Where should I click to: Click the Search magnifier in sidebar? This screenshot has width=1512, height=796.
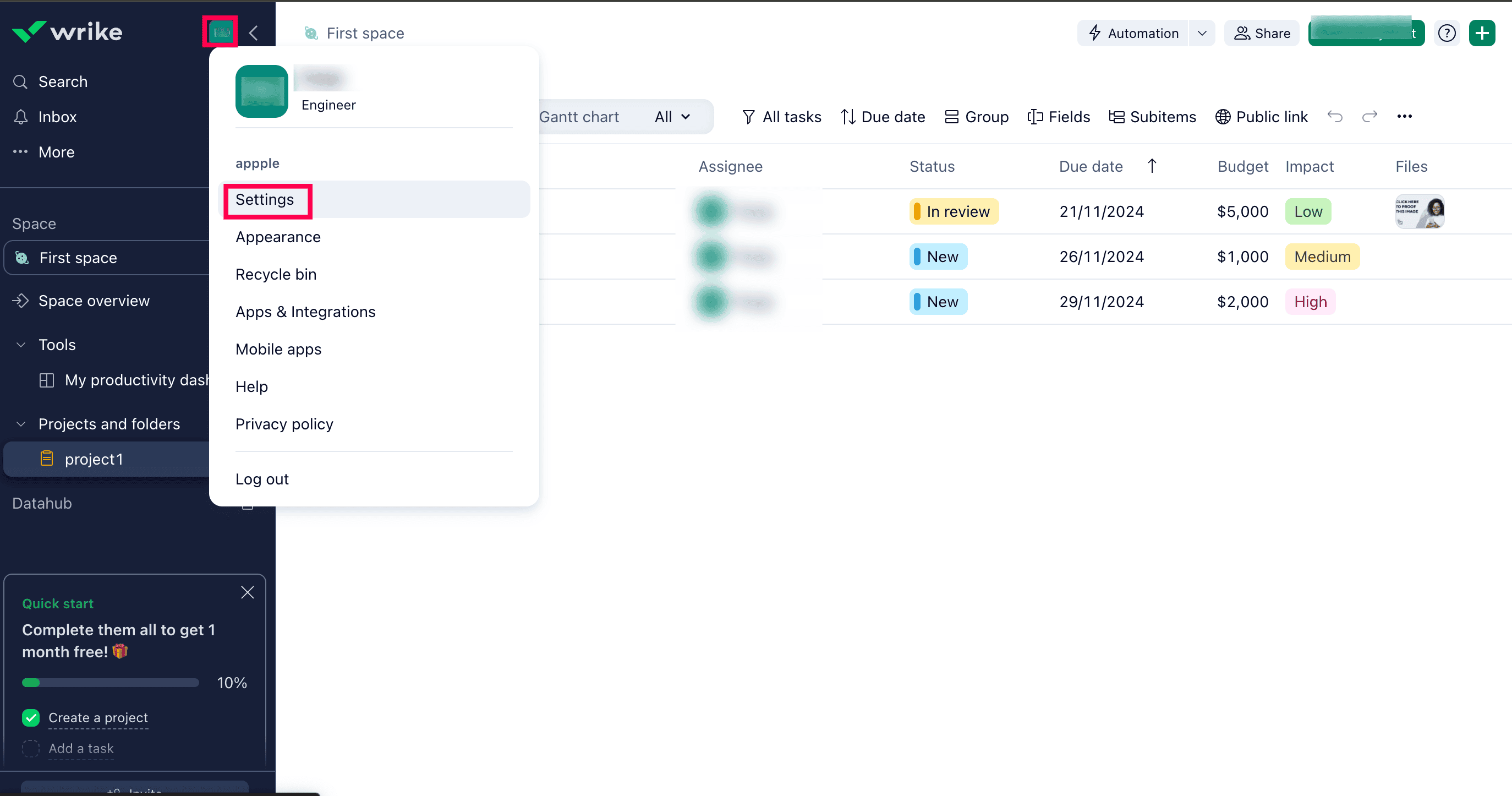click(x=21, y=81)
